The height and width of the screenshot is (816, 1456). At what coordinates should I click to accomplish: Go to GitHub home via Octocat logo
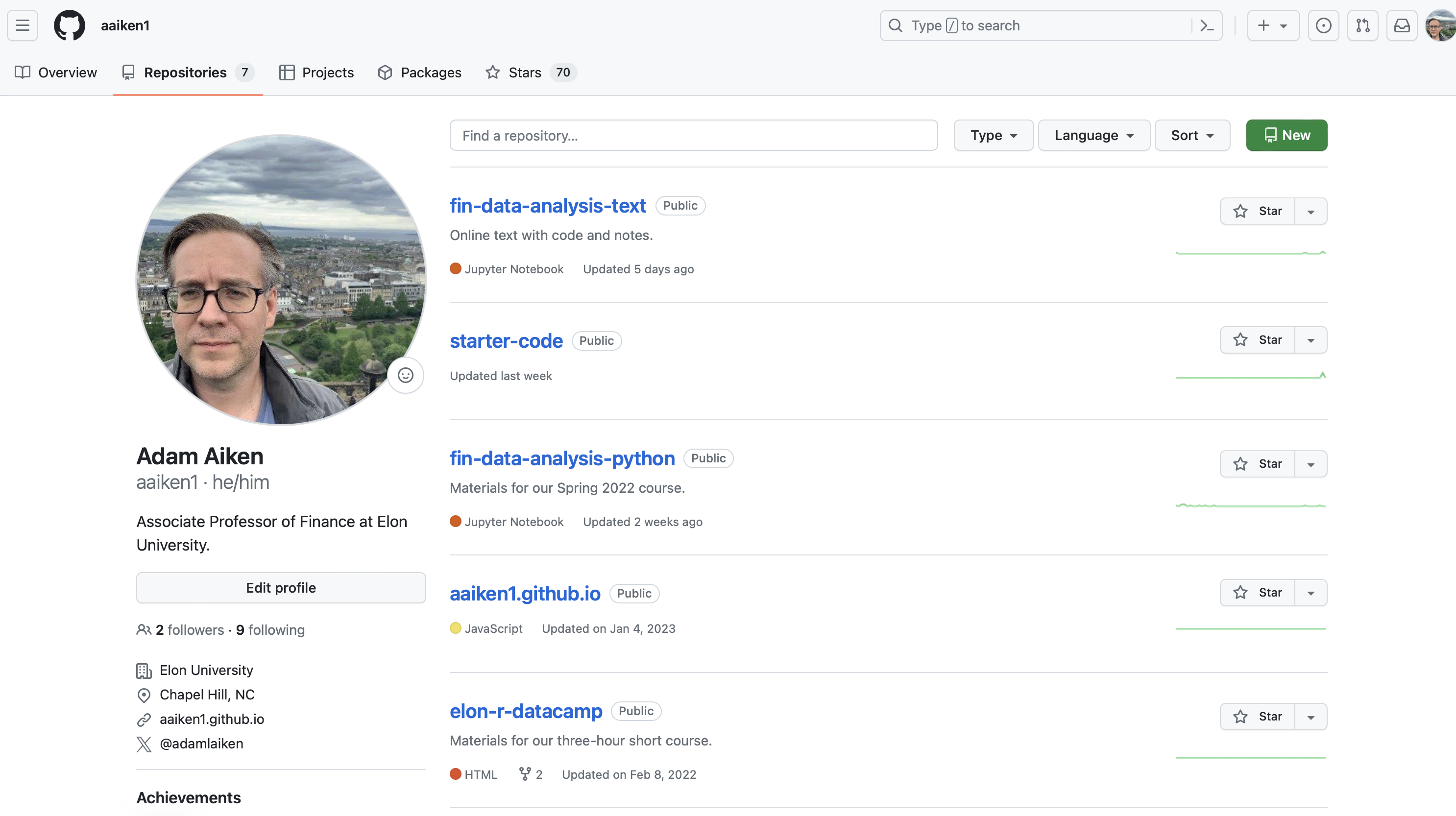[70, 25]
